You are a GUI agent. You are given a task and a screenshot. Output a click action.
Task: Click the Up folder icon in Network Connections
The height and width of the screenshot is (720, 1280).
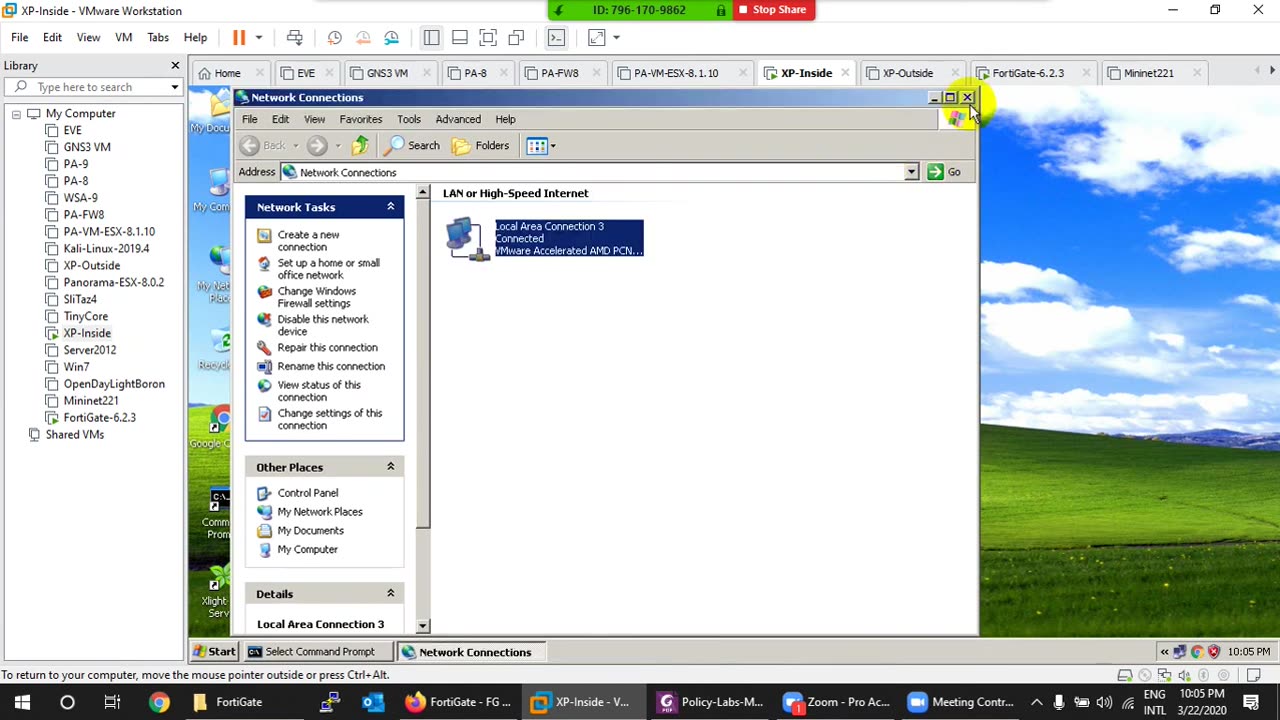click(x=360, y=146)
